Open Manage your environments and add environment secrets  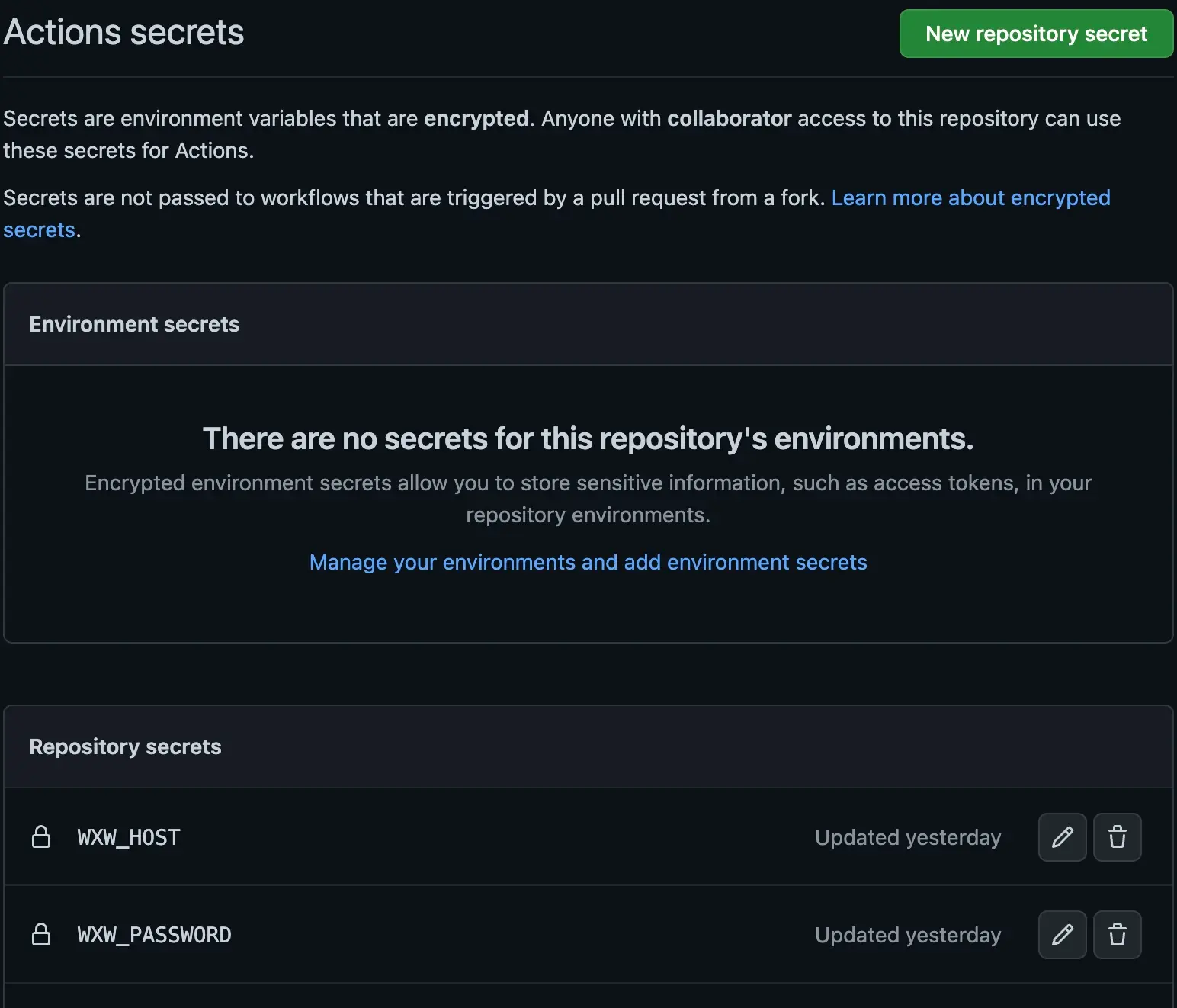[x=588, y=562]
